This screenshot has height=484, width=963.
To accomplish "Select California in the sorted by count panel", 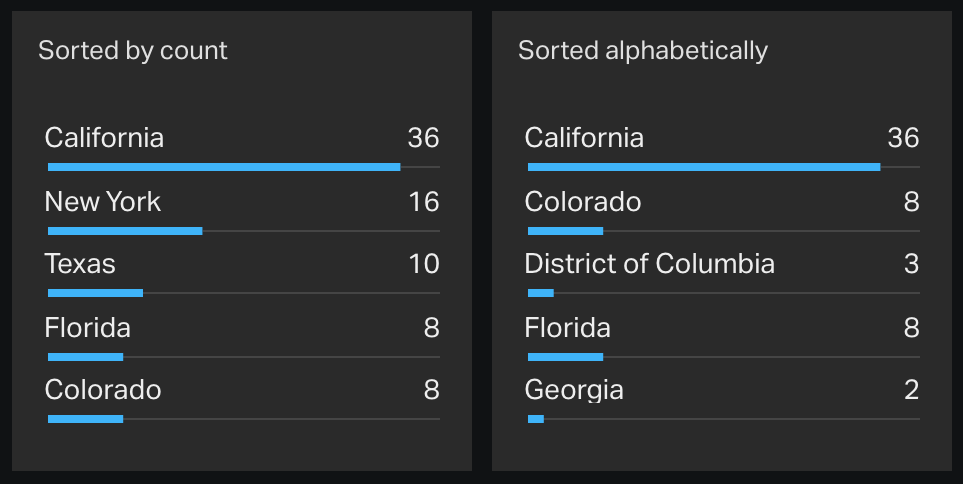I will click(x=104, y=138).
